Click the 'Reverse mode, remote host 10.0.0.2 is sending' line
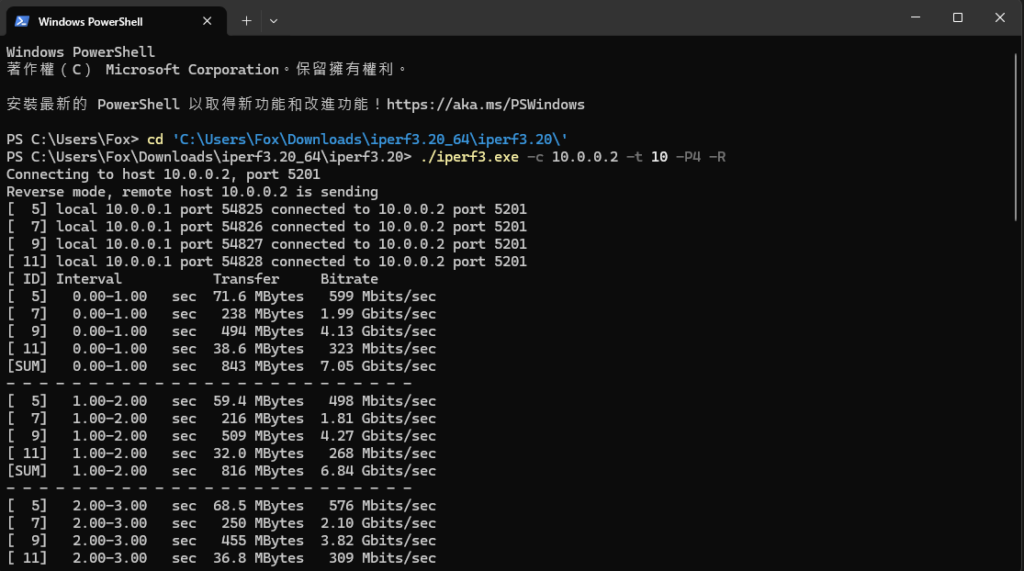 [x=192, y=192]
